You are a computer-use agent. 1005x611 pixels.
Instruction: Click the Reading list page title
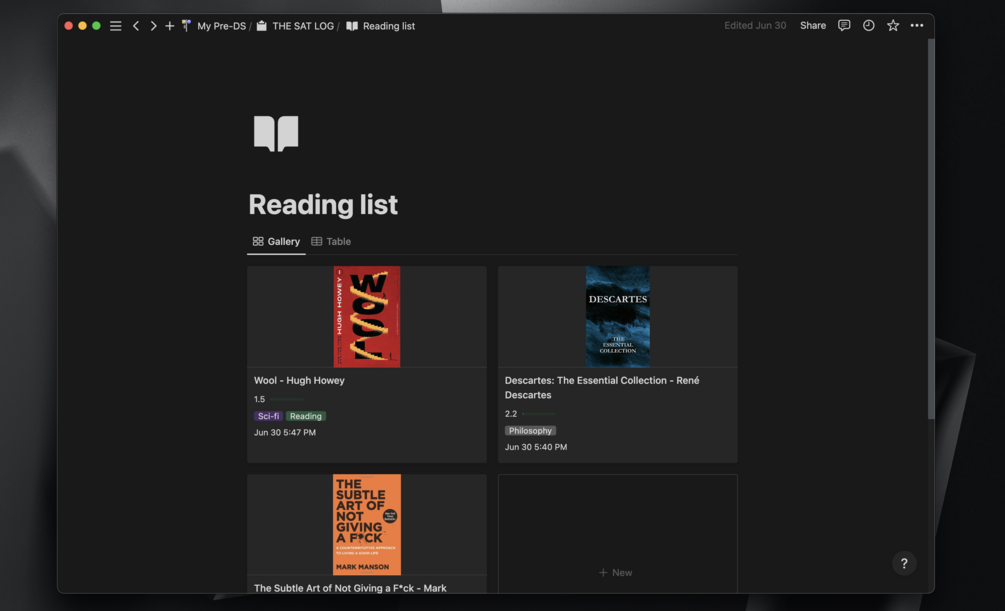point(323,205)
